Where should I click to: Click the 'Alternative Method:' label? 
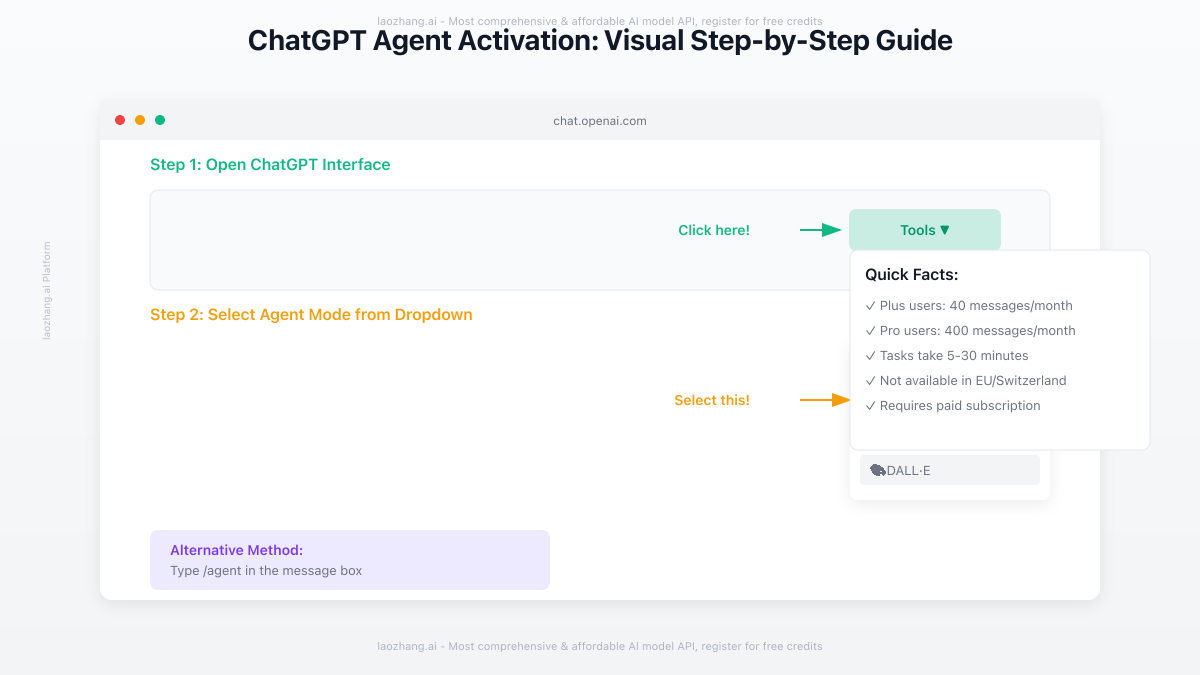click(236, 550)
